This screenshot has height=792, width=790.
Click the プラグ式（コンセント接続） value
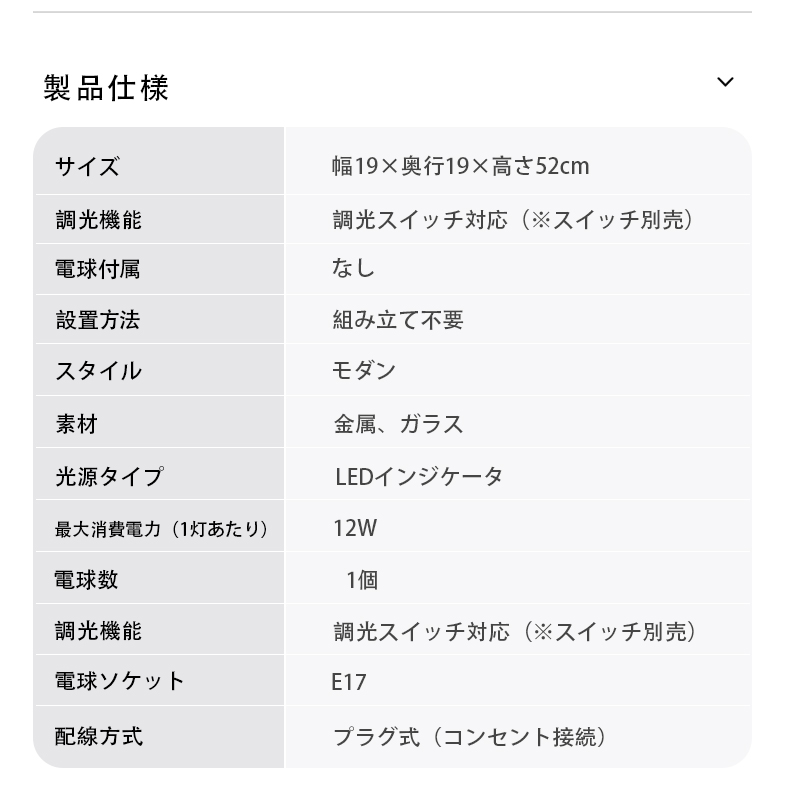pos(470,737)
